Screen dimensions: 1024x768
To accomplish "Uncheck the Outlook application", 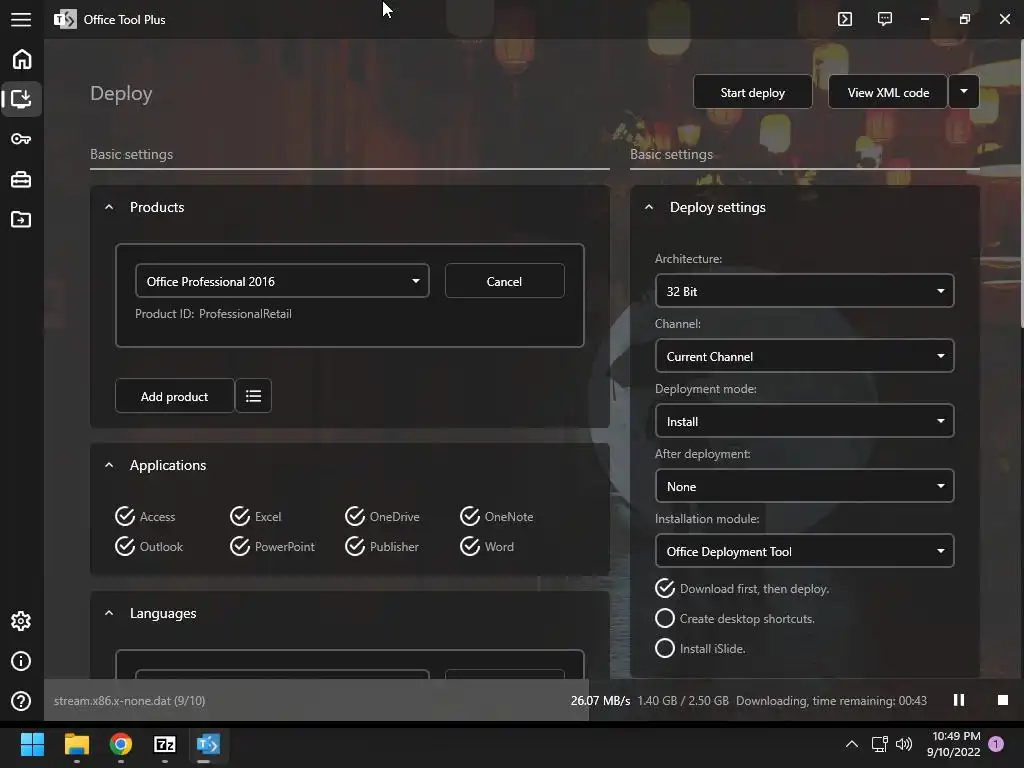I will point(149,547).
